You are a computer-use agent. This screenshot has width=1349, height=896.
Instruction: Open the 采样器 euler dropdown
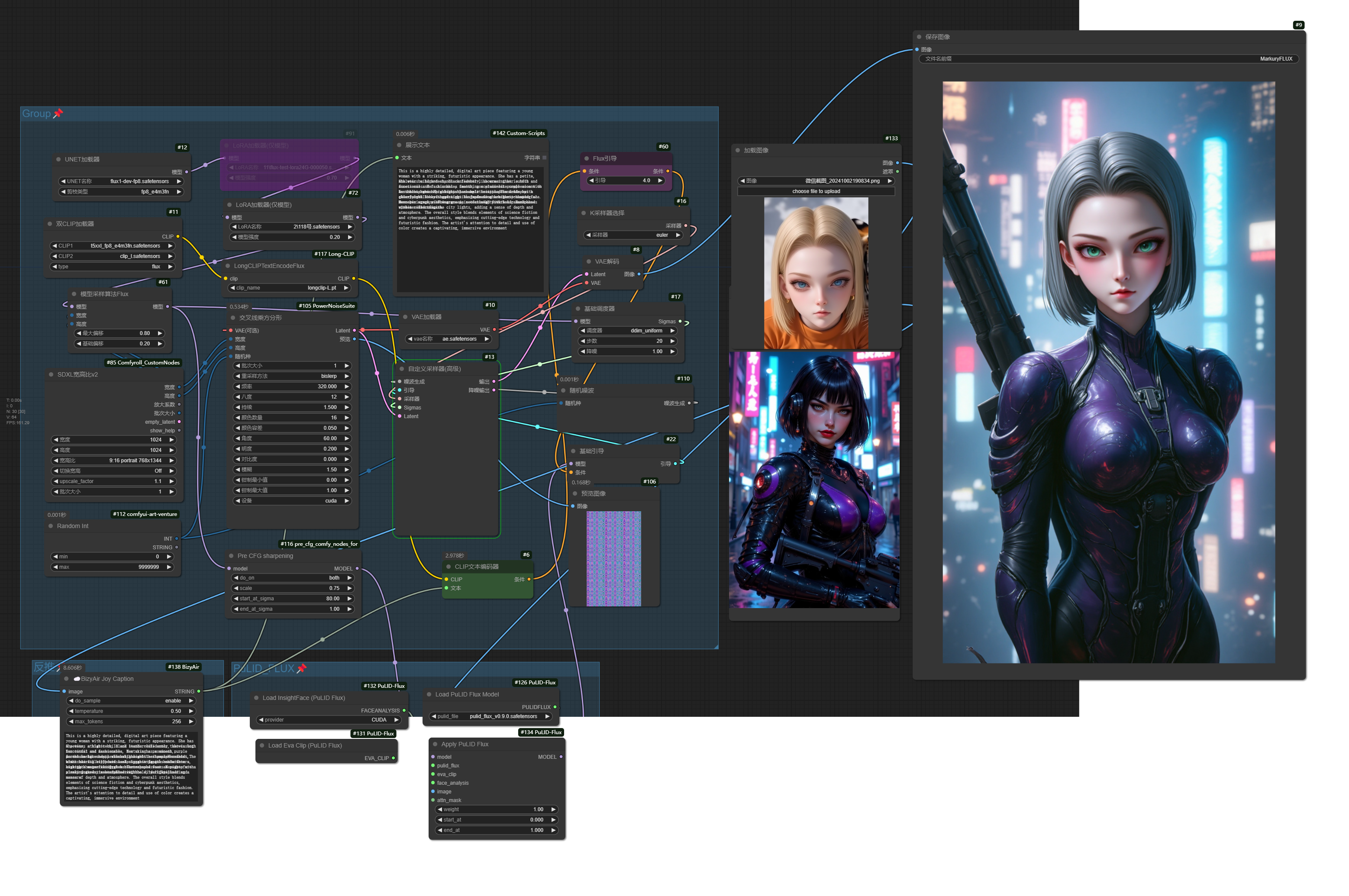click(633, 235)
